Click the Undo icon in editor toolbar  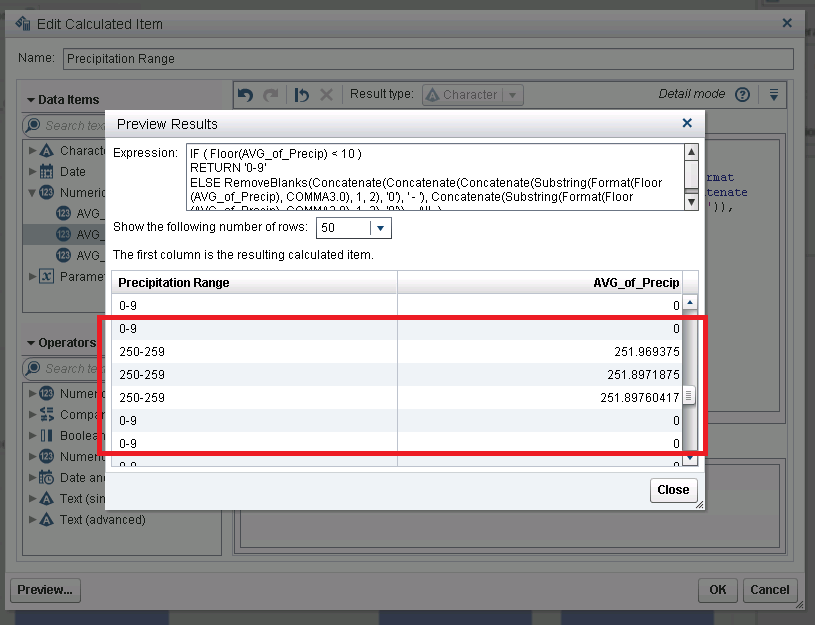point(245,95)
